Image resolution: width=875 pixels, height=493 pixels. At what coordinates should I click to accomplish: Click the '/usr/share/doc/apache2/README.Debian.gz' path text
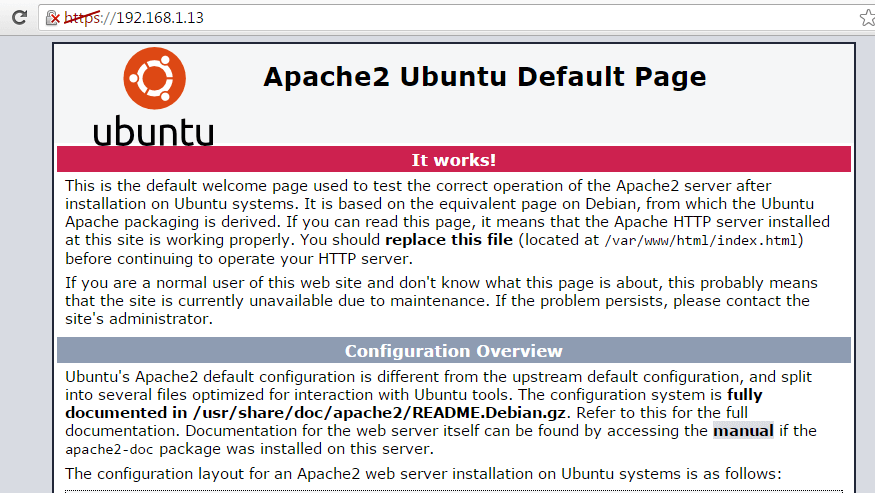pyautogui.click(x=379, y=413)
